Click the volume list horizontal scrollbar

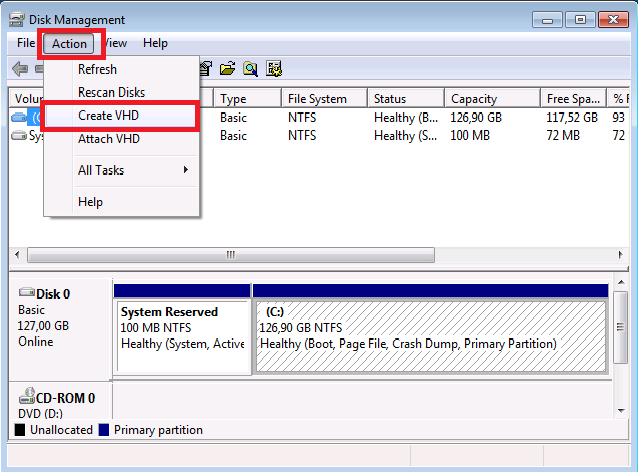(x=230, y=255)
